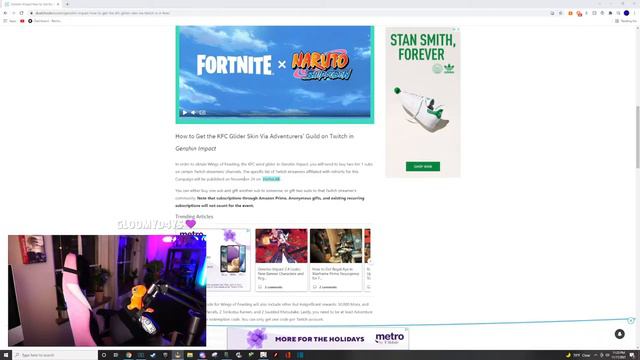Go back using the browser back arrow
Image resolution: width=640 pixels, height=360 pixels.
tap(5, 13)
